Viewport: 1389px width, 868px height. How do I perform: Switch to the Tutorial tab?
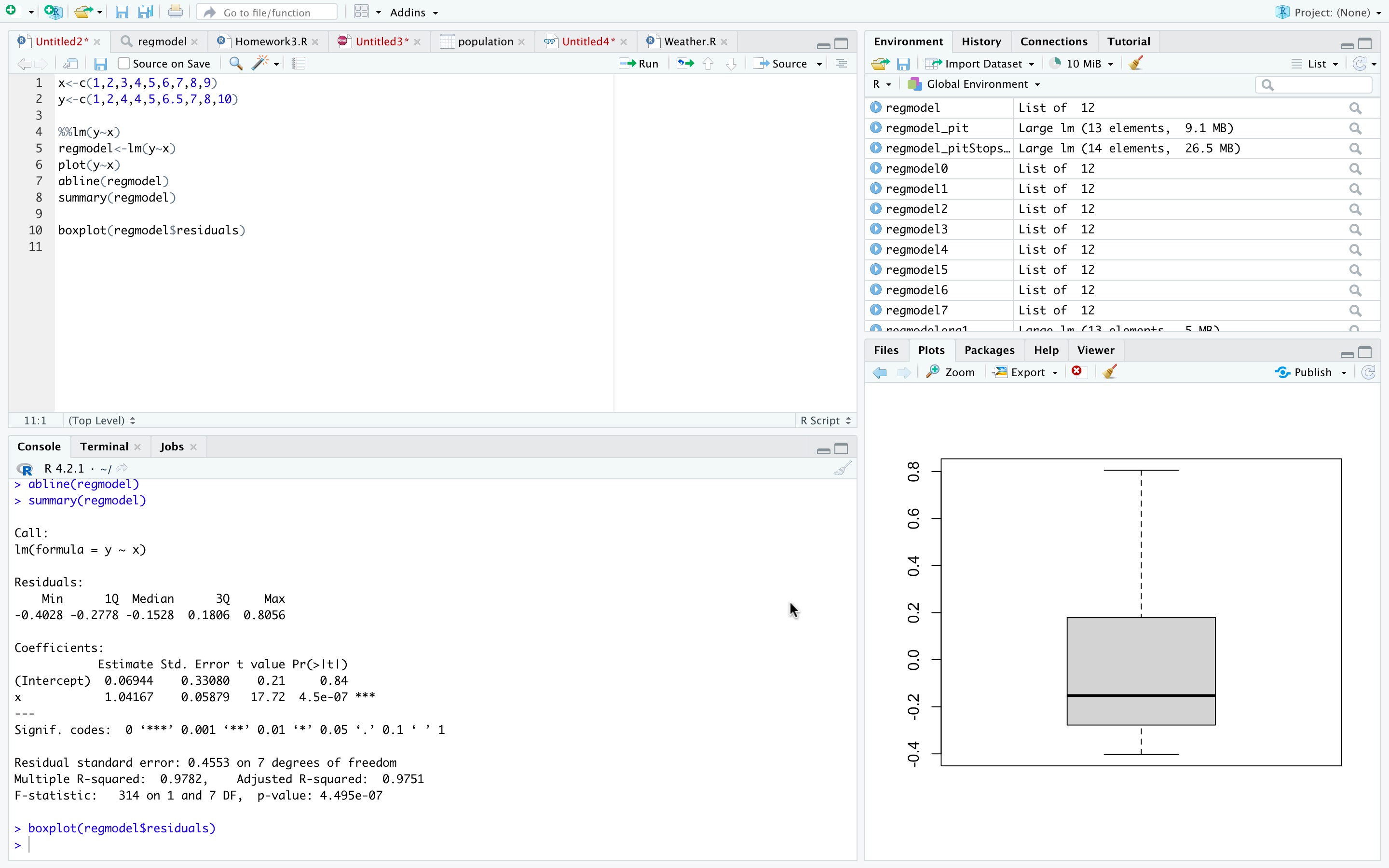(1128, 41)
